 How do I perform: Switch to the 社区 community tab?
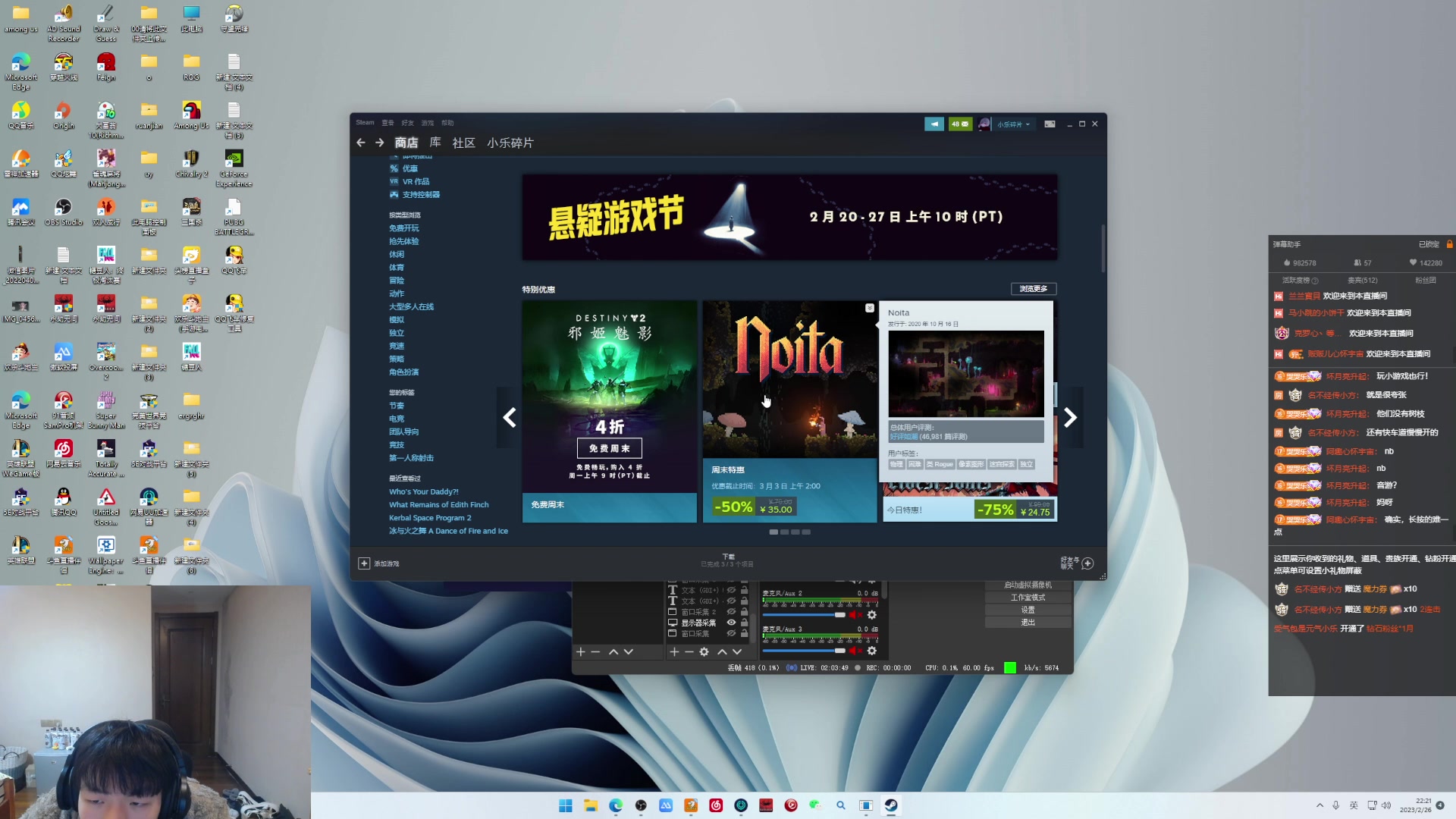(463, 143)
